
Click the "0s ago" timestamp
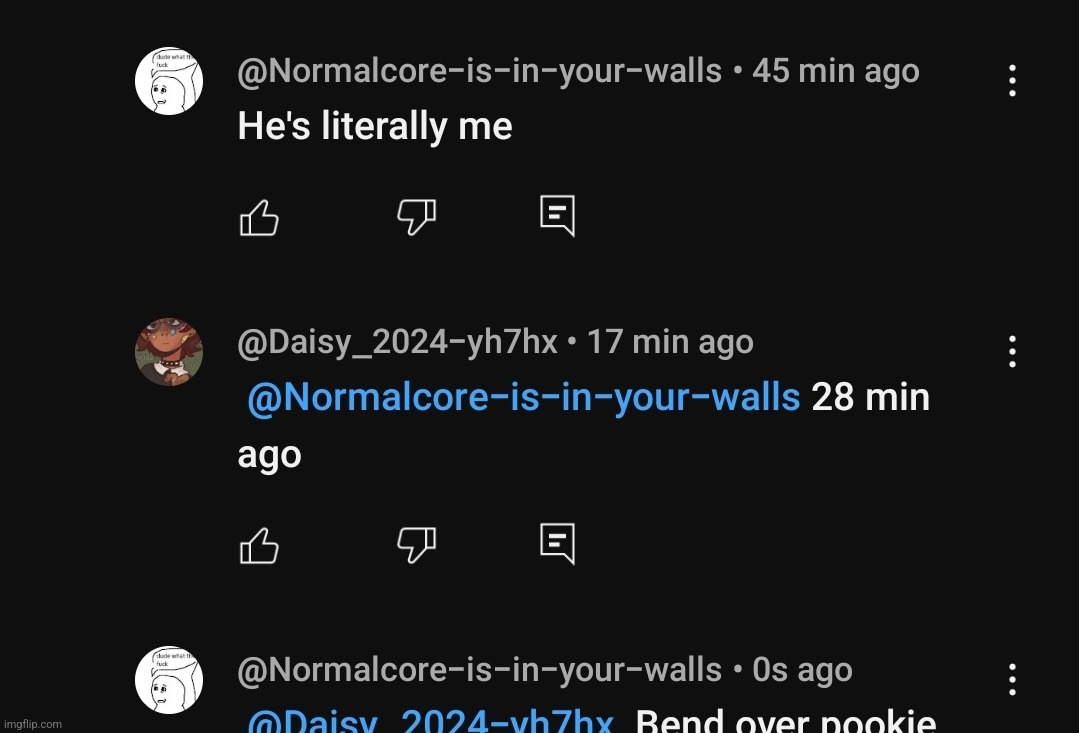pos(802,671)
